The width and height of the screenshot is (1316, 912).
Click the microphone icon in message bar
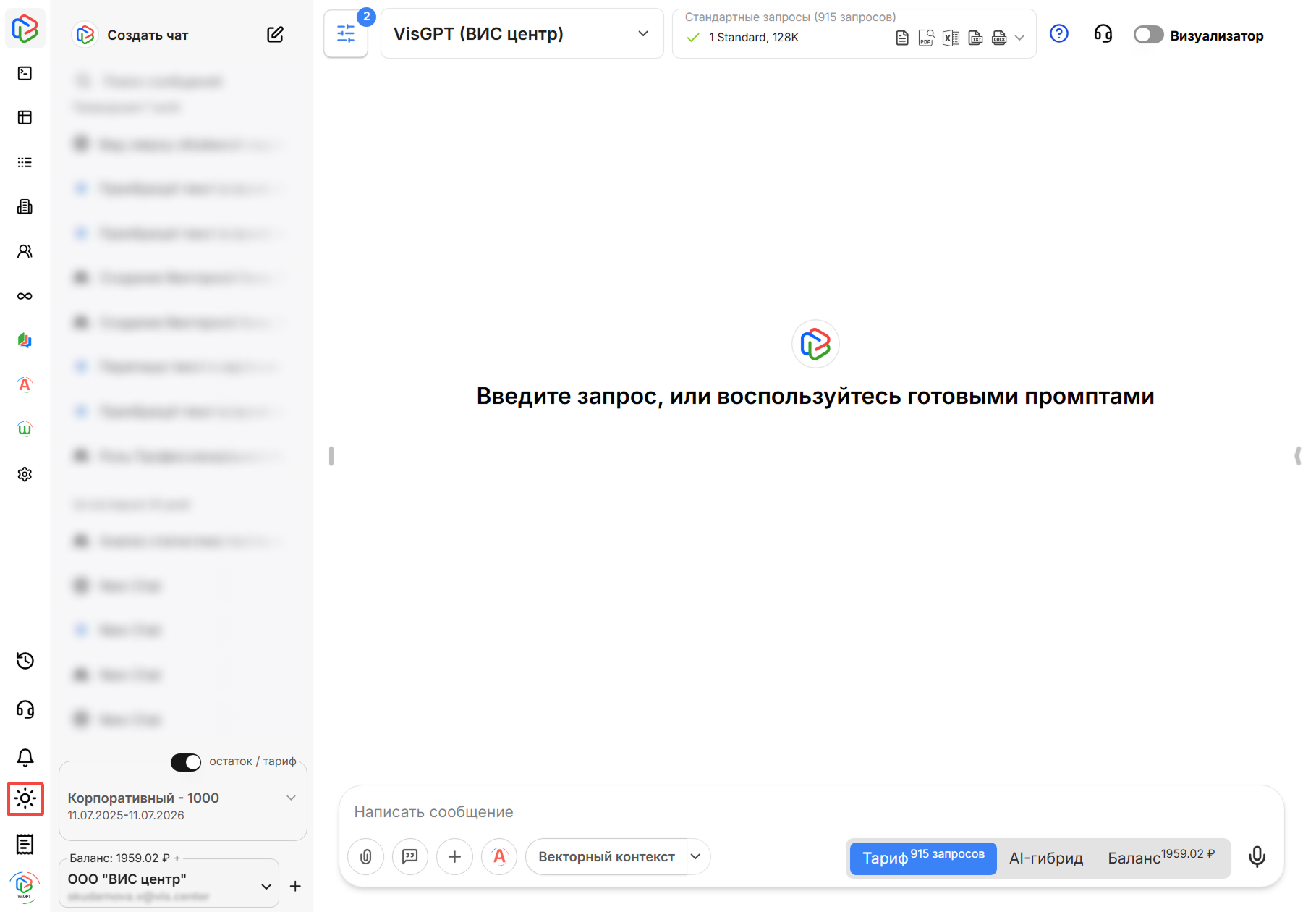click(1257, 856)
